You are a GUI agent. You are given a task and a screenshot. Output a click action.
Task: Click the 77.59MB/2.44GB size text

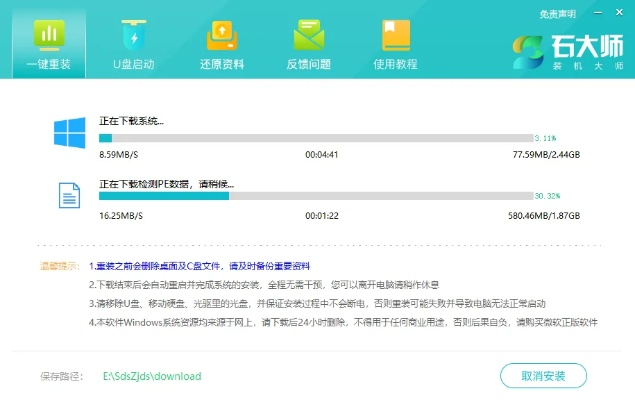click(x=546, y=155)
